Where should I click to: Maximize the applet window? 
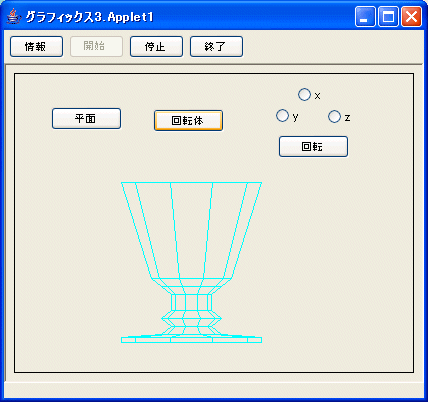tap(388, 16)
